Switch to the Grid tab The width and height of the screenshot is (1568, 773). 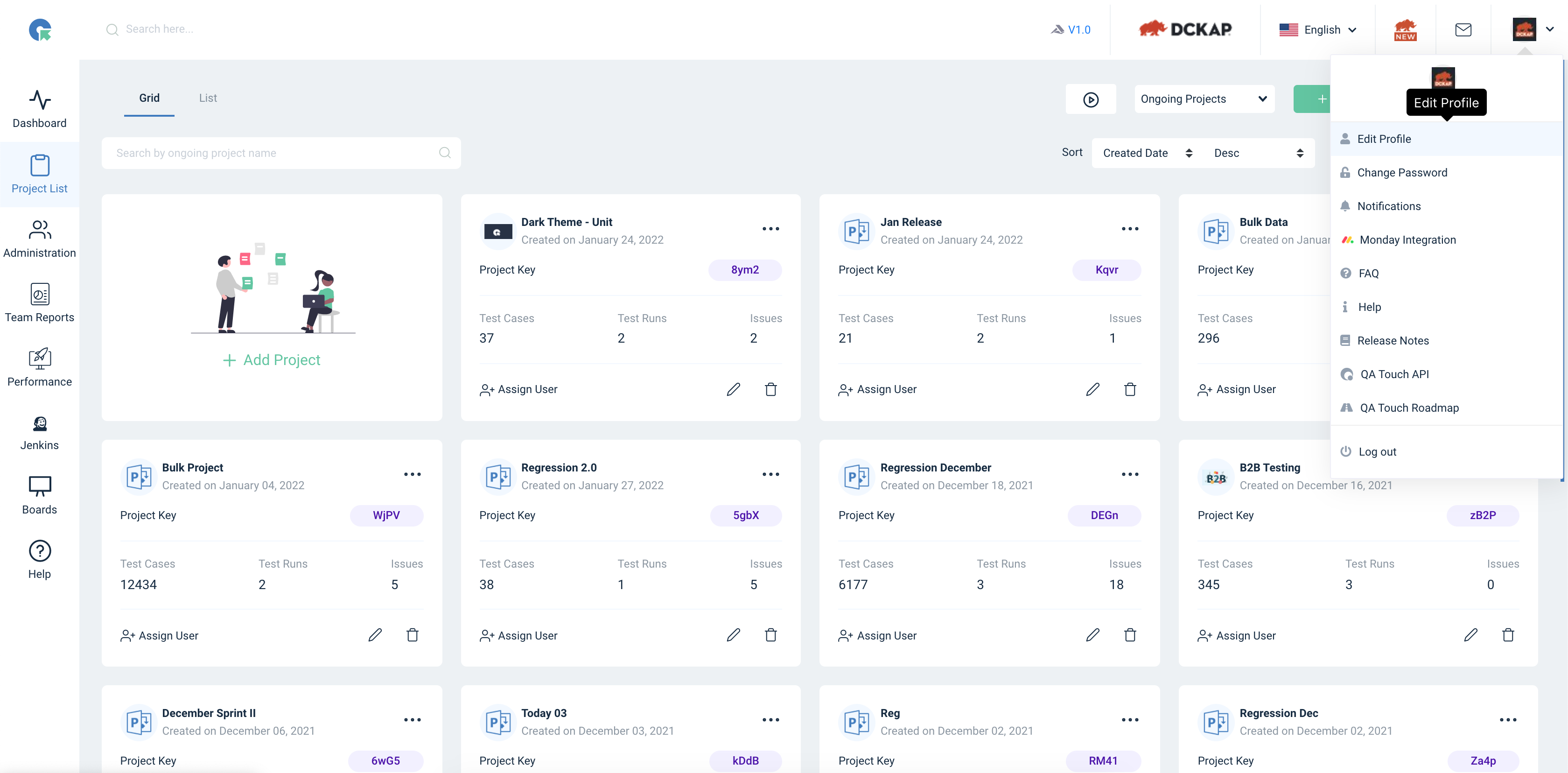tap(149, 98)
